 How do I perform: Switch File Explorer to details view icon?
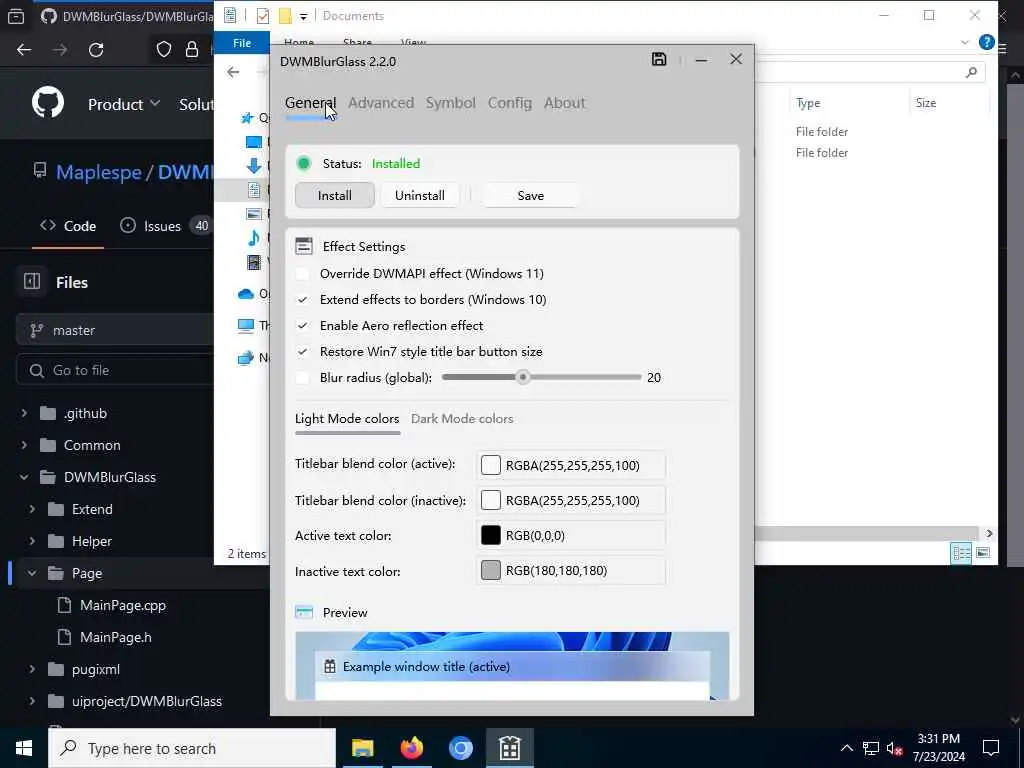tap(961, 553)
